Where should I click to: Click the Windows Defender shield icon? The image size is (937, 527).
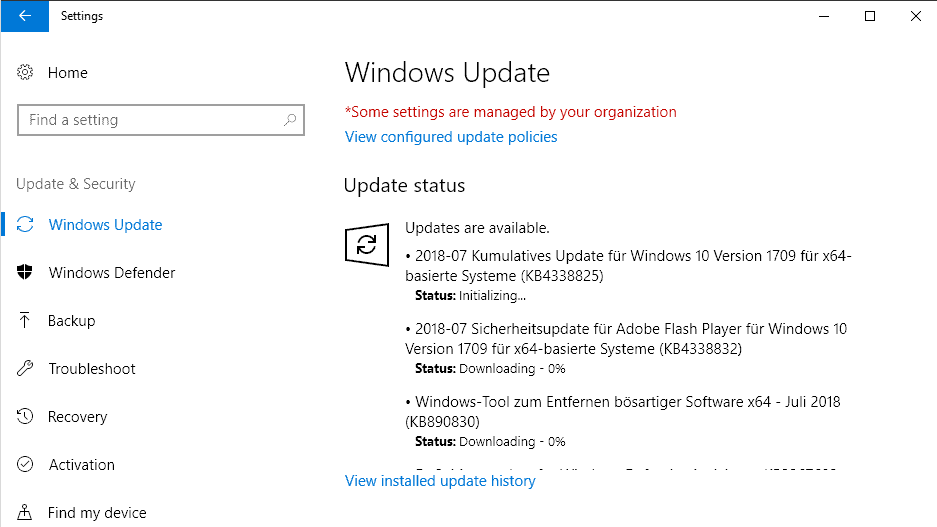[x=25, y=272]
